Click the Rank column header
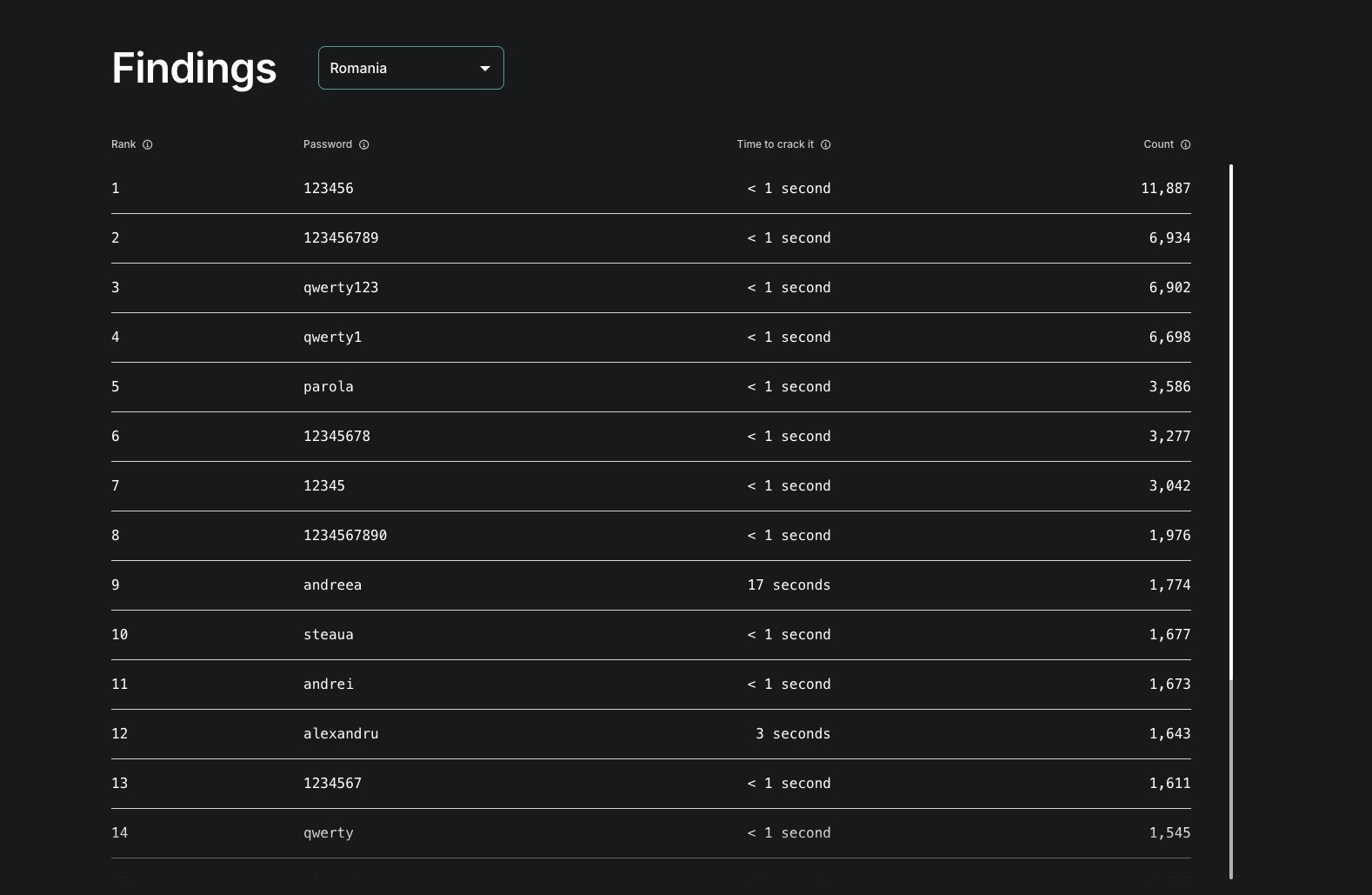 (x=123, y=144)
